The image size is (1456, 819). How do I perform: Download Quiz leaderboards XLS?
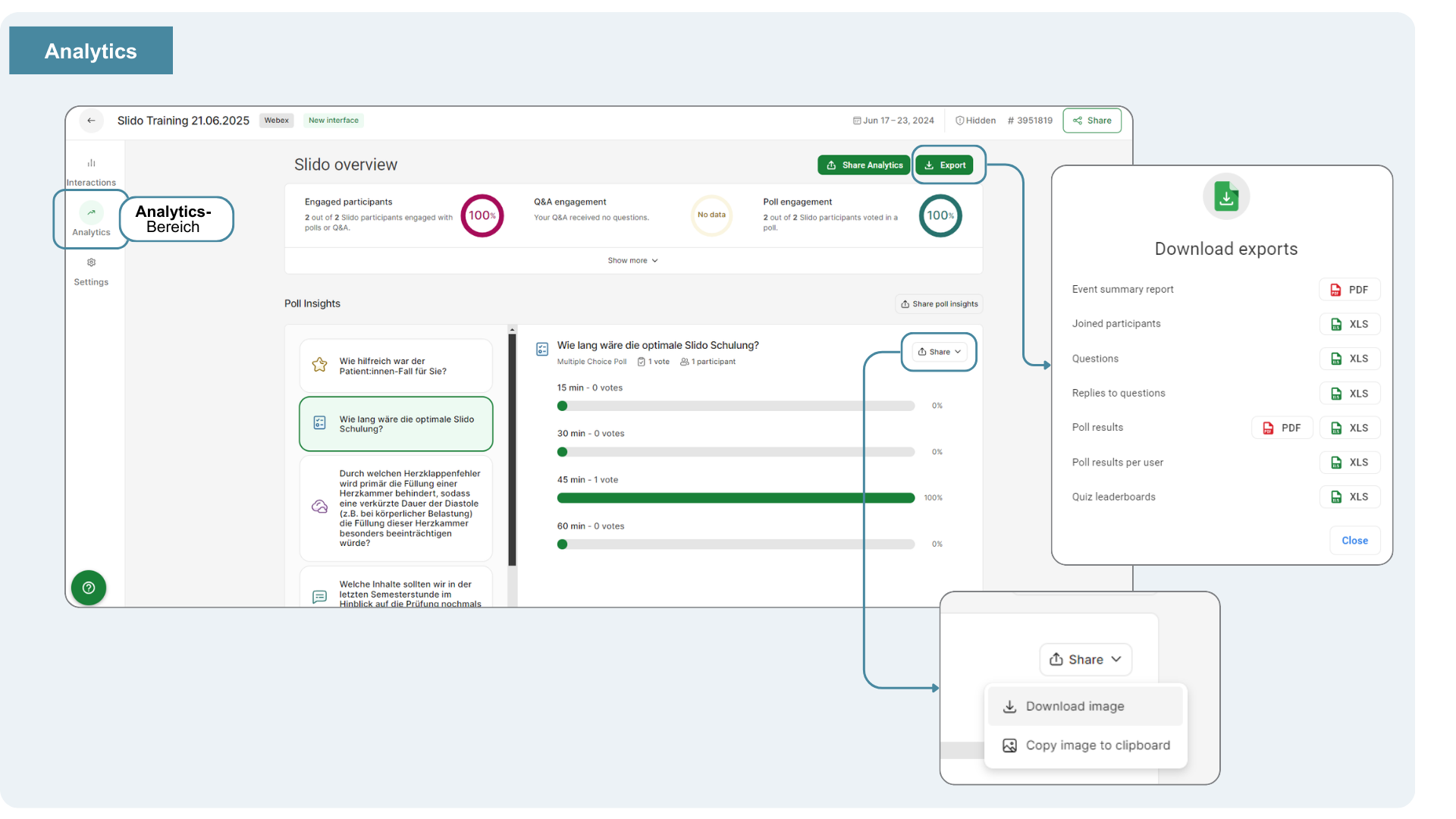click(1350, 497)
